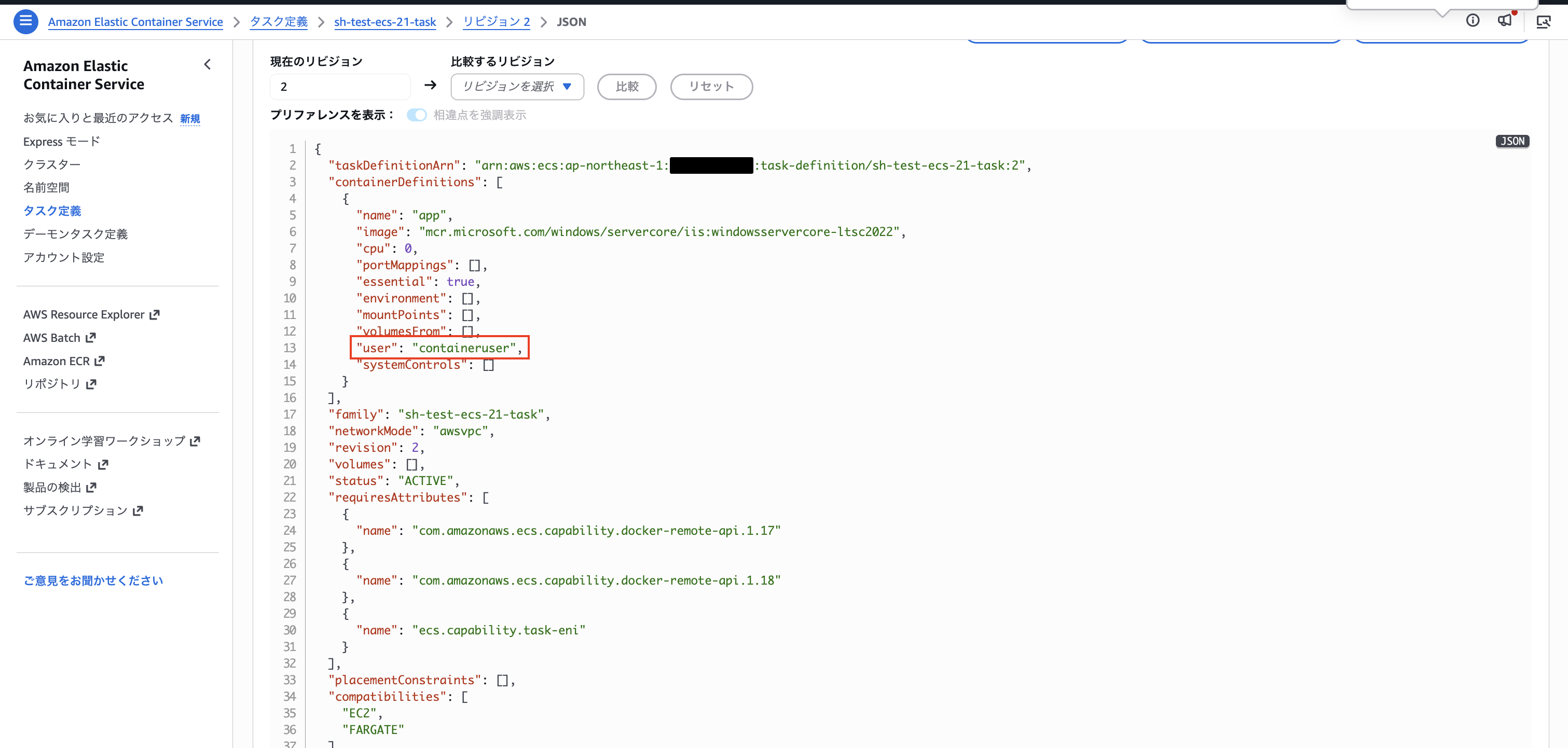
Task: Click the "user": "containeruser" line
Action: [x=439, y=348]
